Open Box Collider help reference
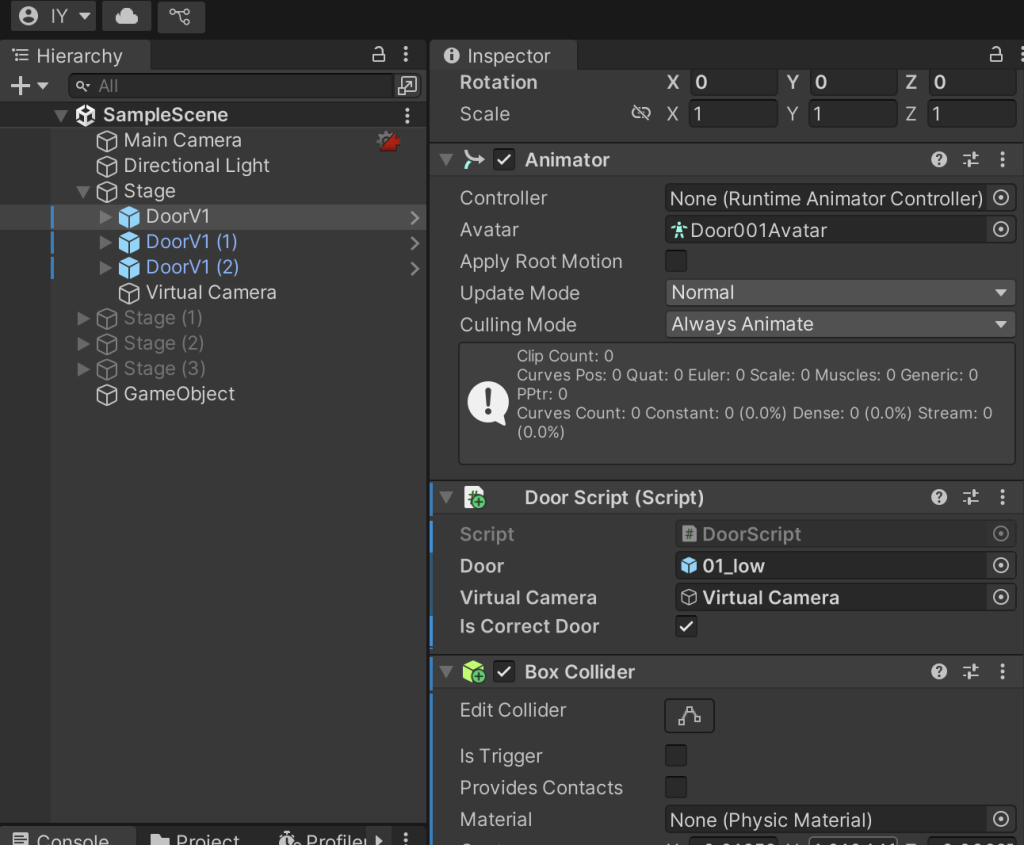Image resolution: width=1024 pixels, height=845 pixels. pyautogui.click(x=939, y=672)
